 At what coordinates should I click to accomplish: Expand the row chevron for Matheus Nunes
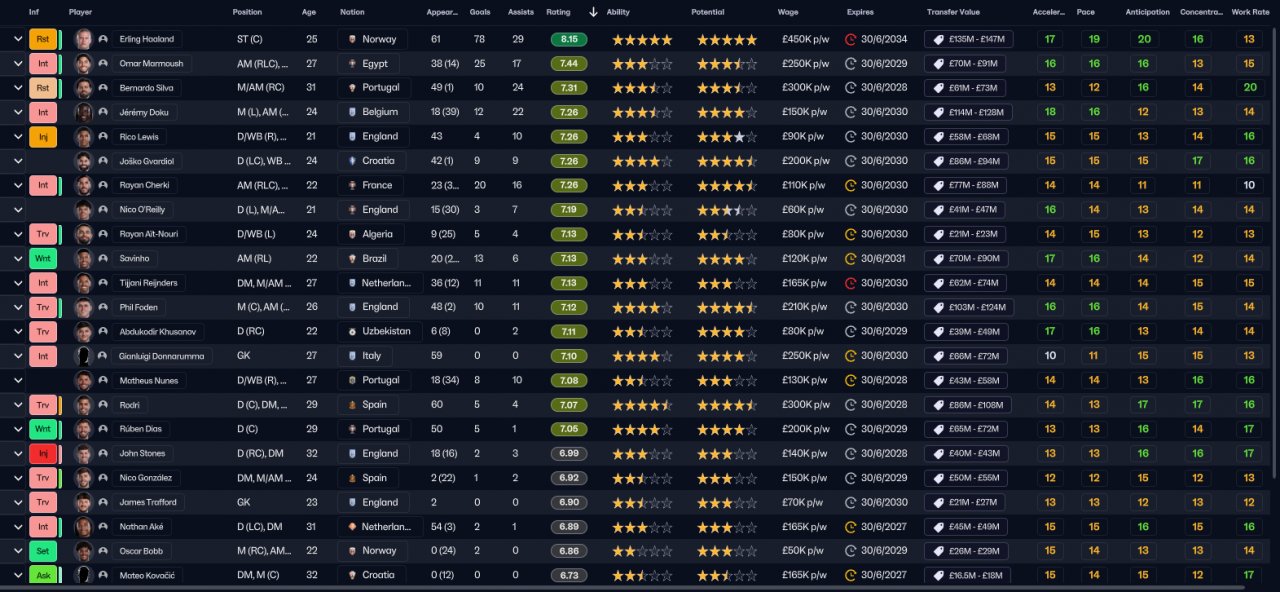click(17, 380)
